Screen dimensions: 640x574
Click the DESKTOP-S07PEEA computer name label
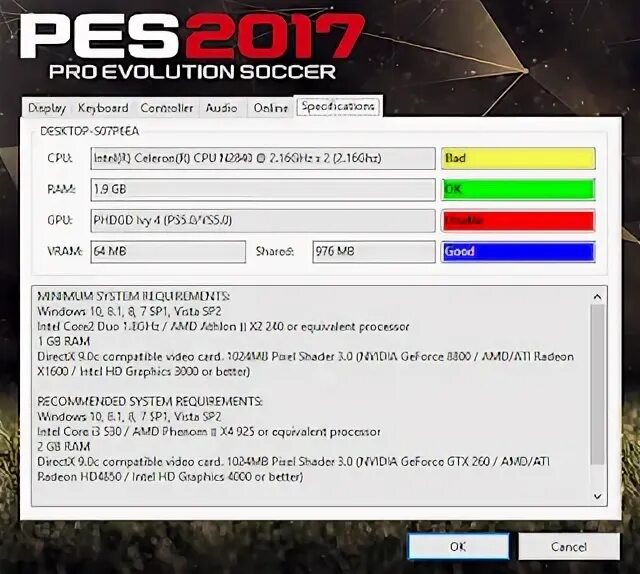(x=90, y=131)
